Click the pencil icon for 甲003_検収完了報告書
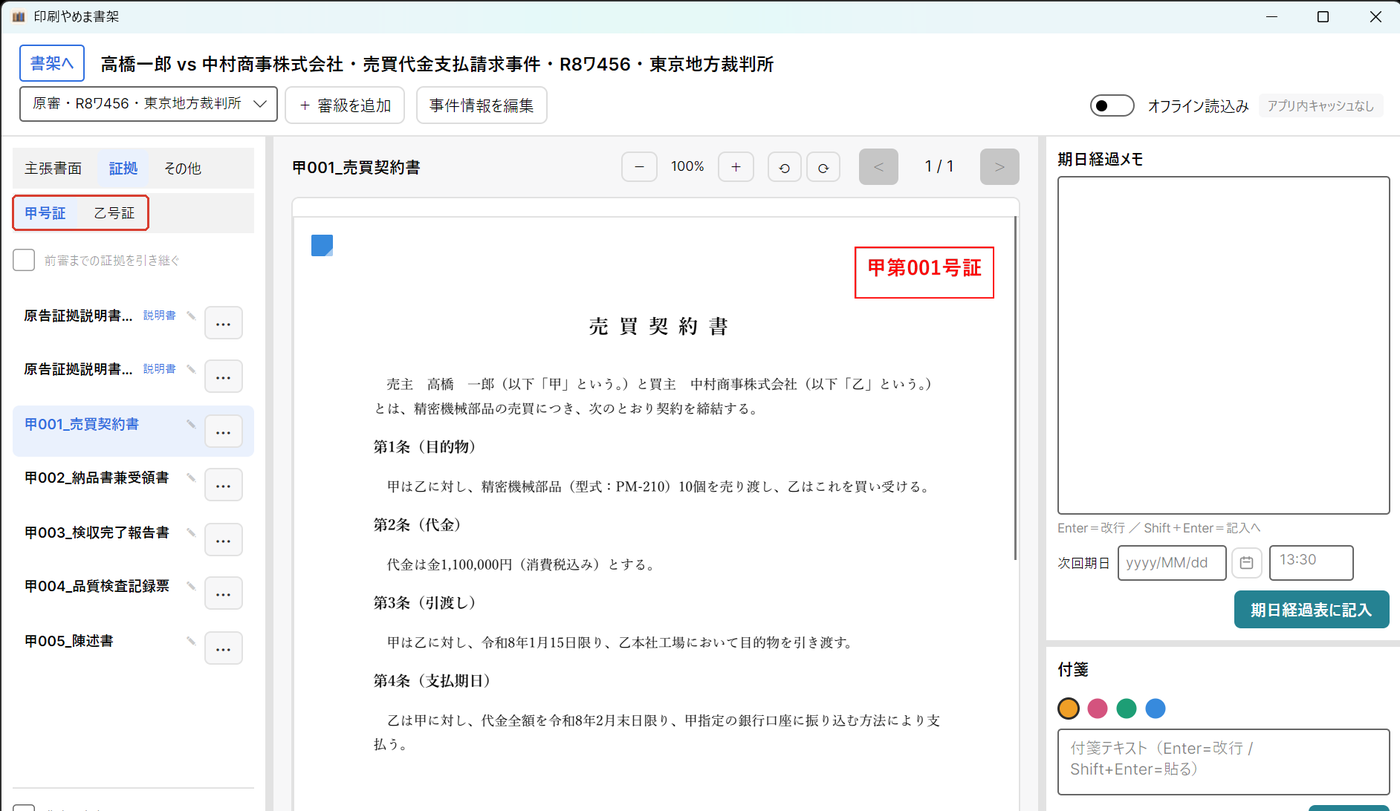The height and width of the screenshot is (811, 1400). (191, 532)
